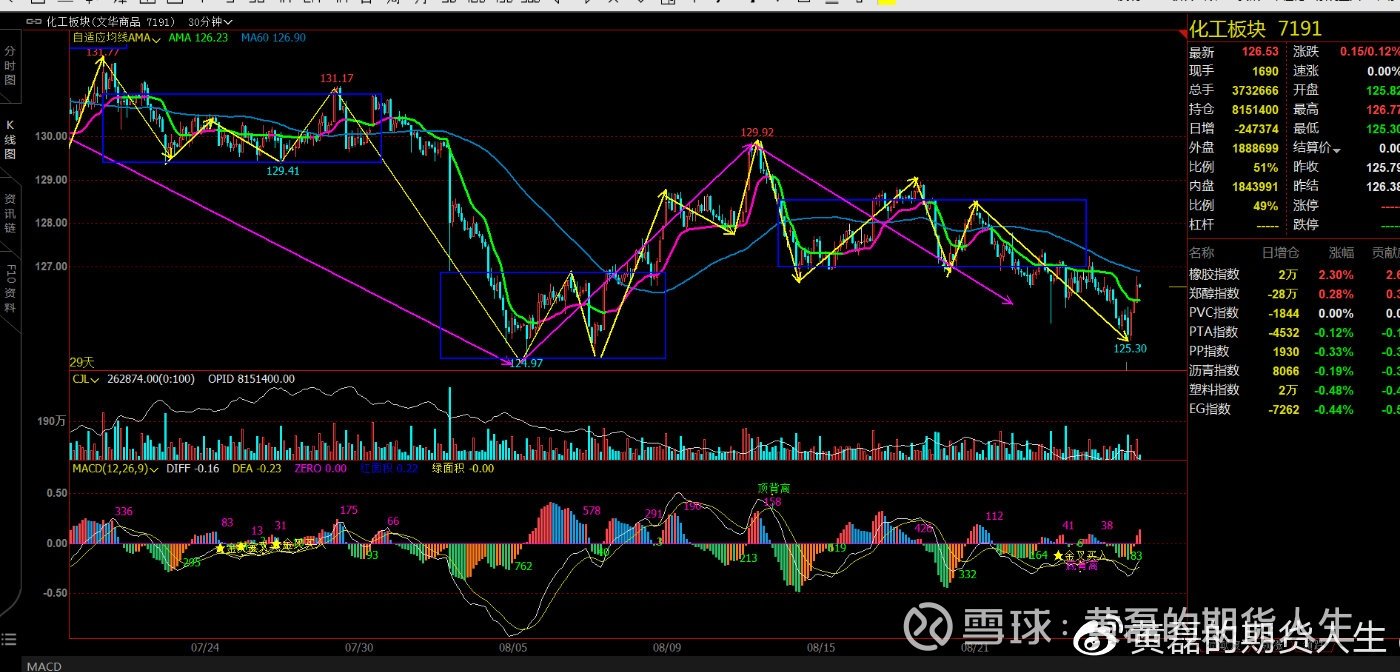Image resolution: width=1400 pixels, height=672 pixels.
Task: Open the PTA指数 entry in the list
Action: click(1294, 332)
